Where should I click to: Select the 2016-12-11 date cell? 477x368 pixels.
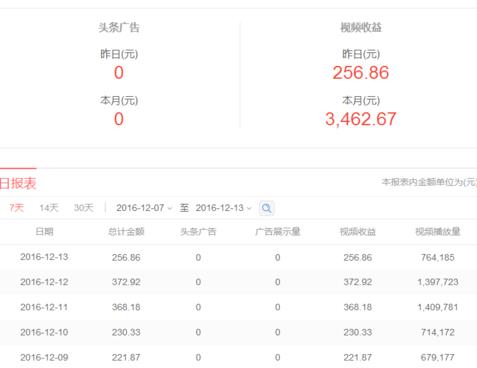44,307
